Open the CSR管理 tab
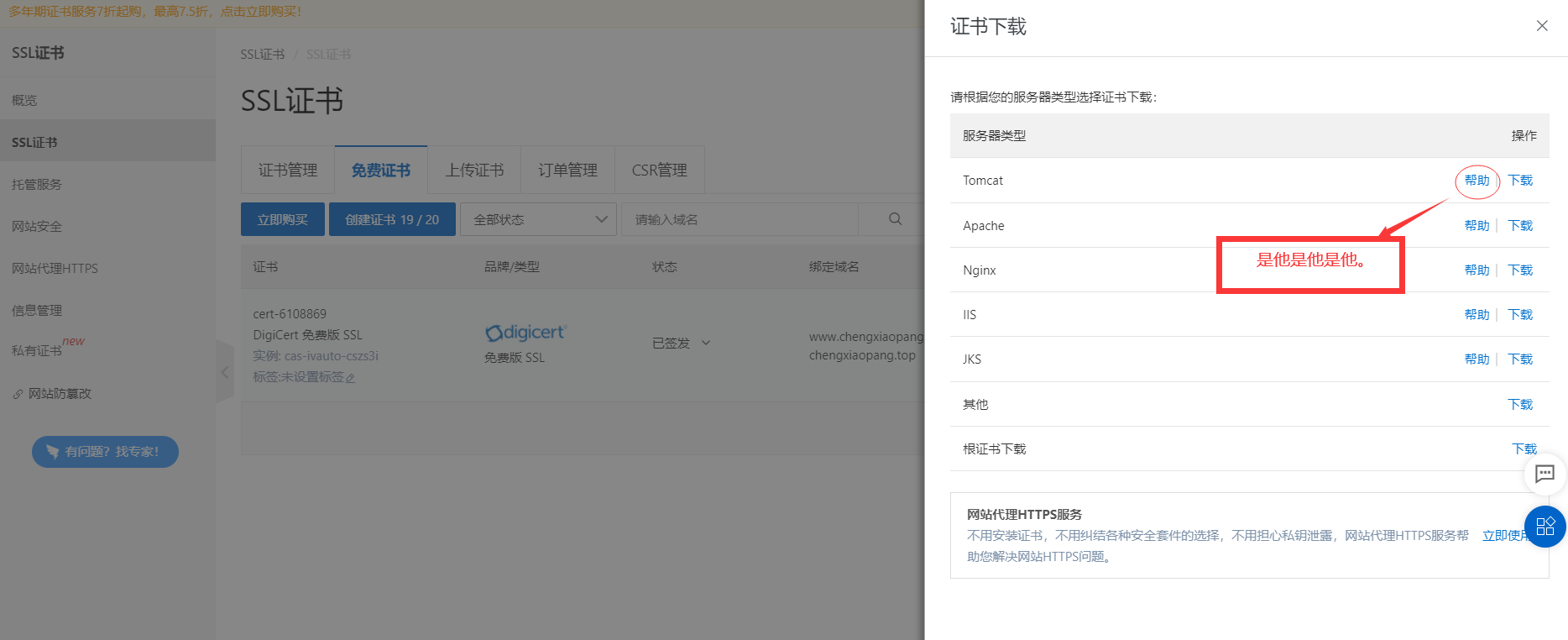This screenshot has height=640, width=1568. (x=660, y=170)
